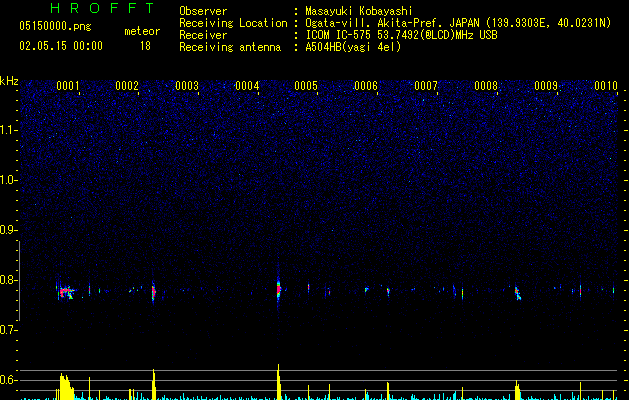
Task: Click the antenna value A504HB(yagi 4el)
Action: 353,47
